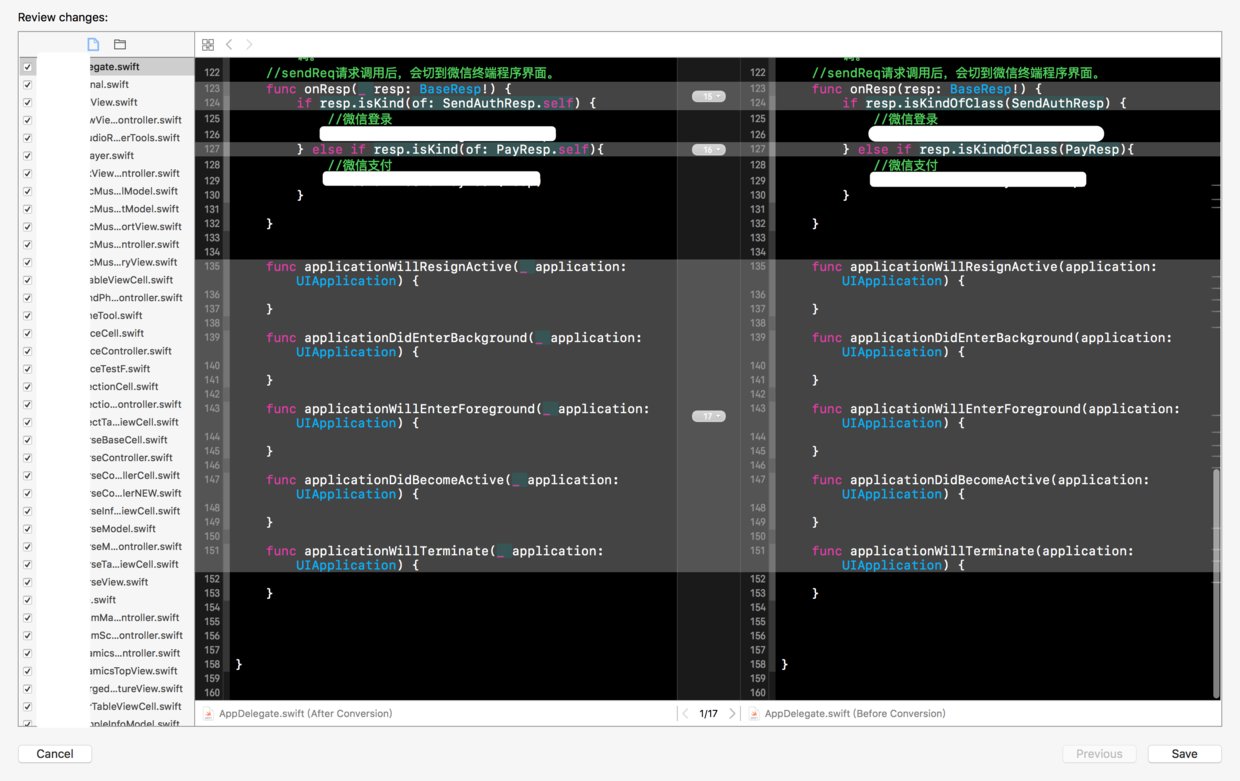This screenshot has width=1240, height=781.
Task: Open the change 16 dropdown badge
Action: tap(708, 149)
